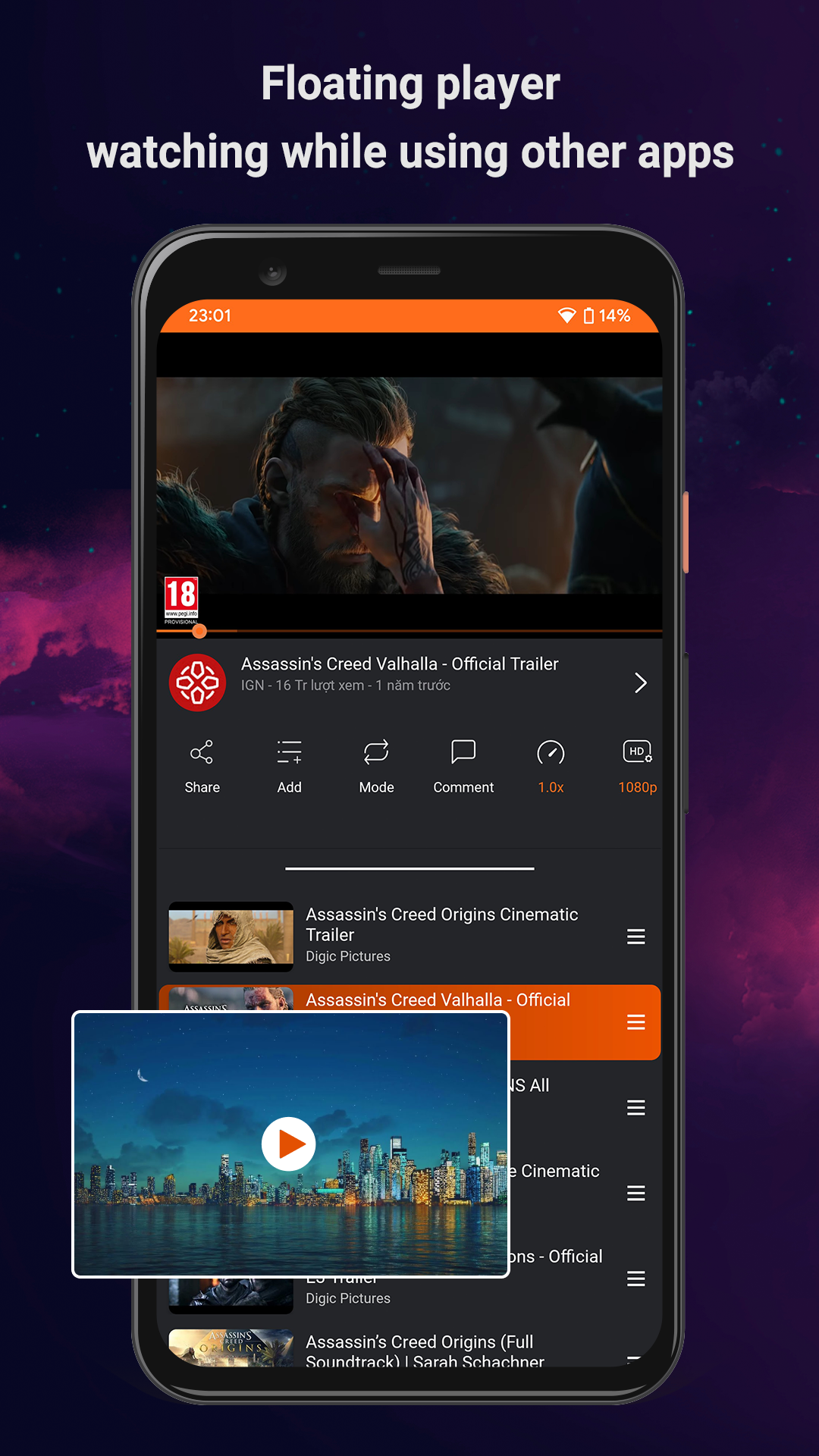Tap the IGN channel avatar
The height and width of the screenshot is (1456, 819).
197,682
